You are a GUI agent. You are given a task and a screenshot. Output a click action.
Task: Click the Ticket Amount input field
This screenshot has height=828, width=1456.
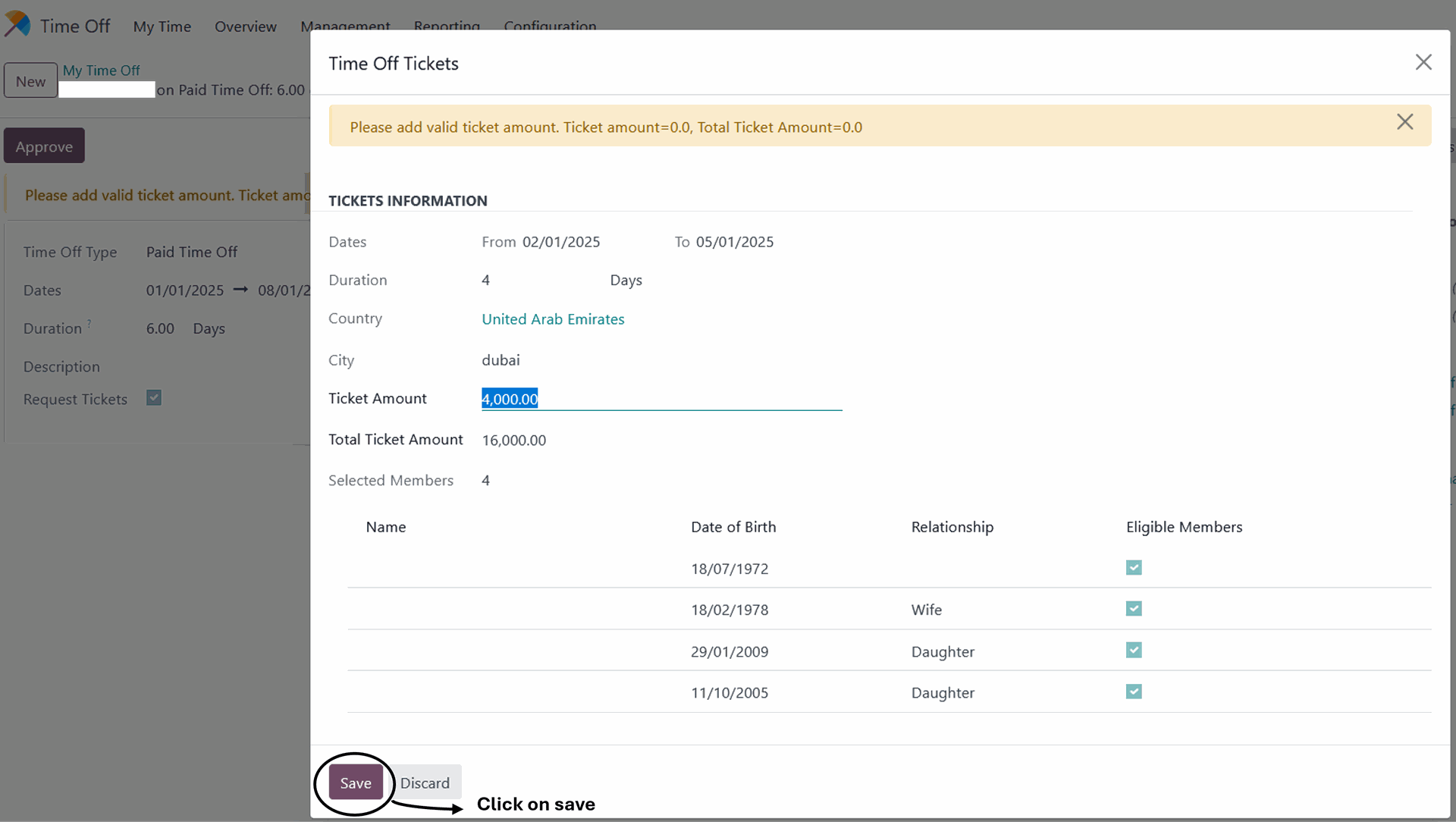[x=661, y=399]
